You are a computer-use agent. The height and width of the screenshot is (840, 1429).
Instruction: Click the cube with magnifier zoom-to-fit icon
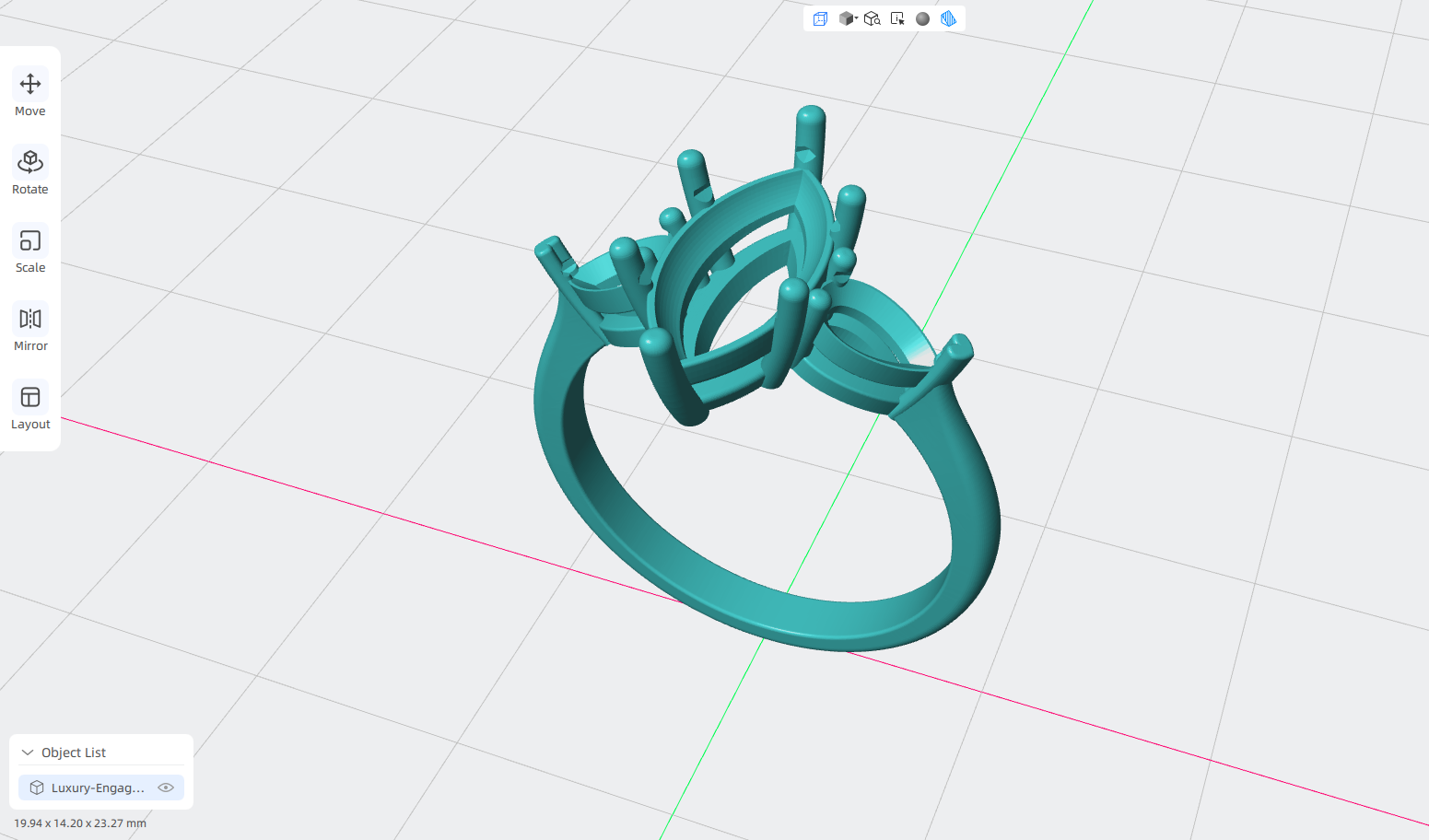pyautogui.click(x=873, y=18)
